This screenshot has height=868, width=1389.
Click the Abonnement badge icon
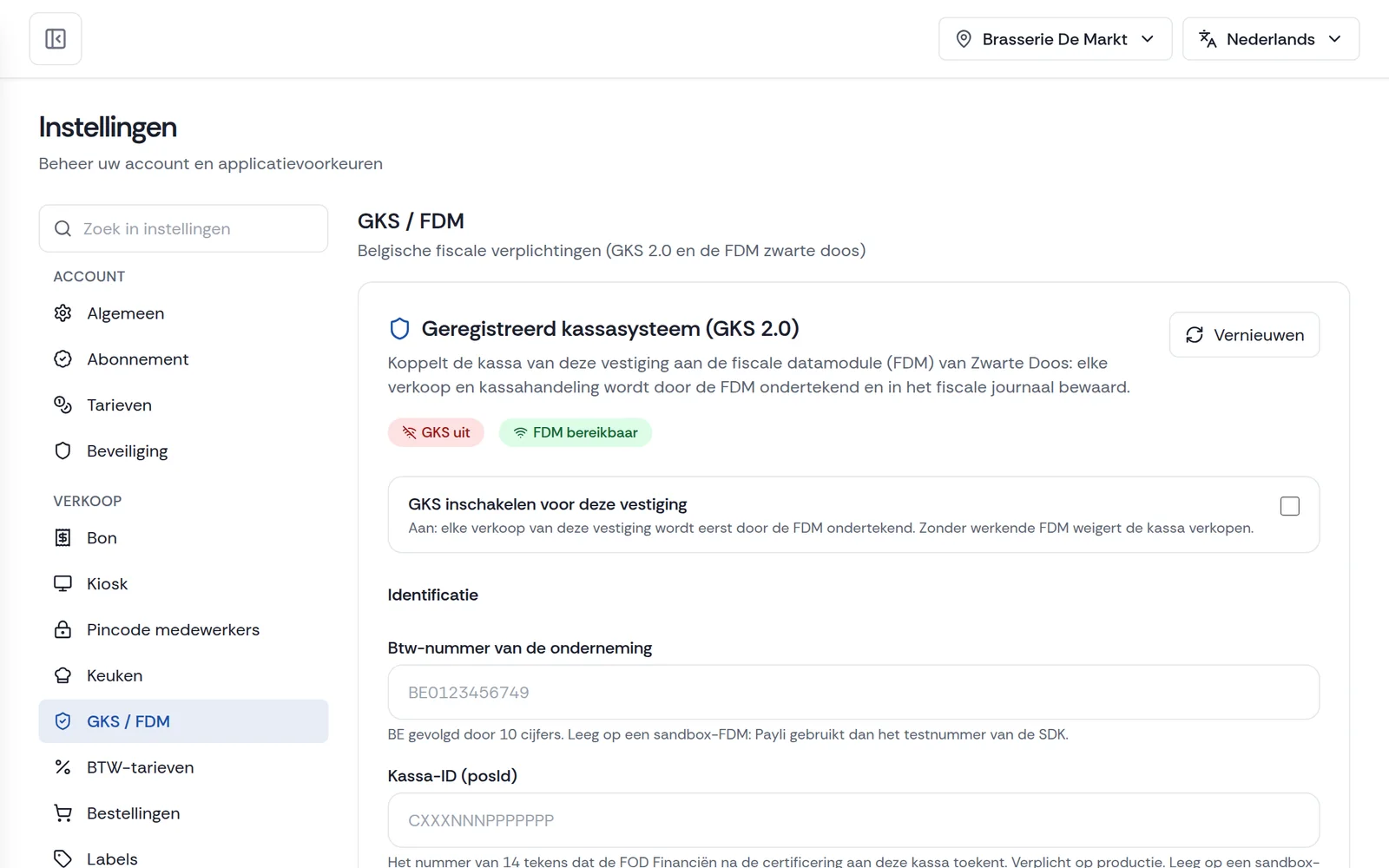pos(63,359)
